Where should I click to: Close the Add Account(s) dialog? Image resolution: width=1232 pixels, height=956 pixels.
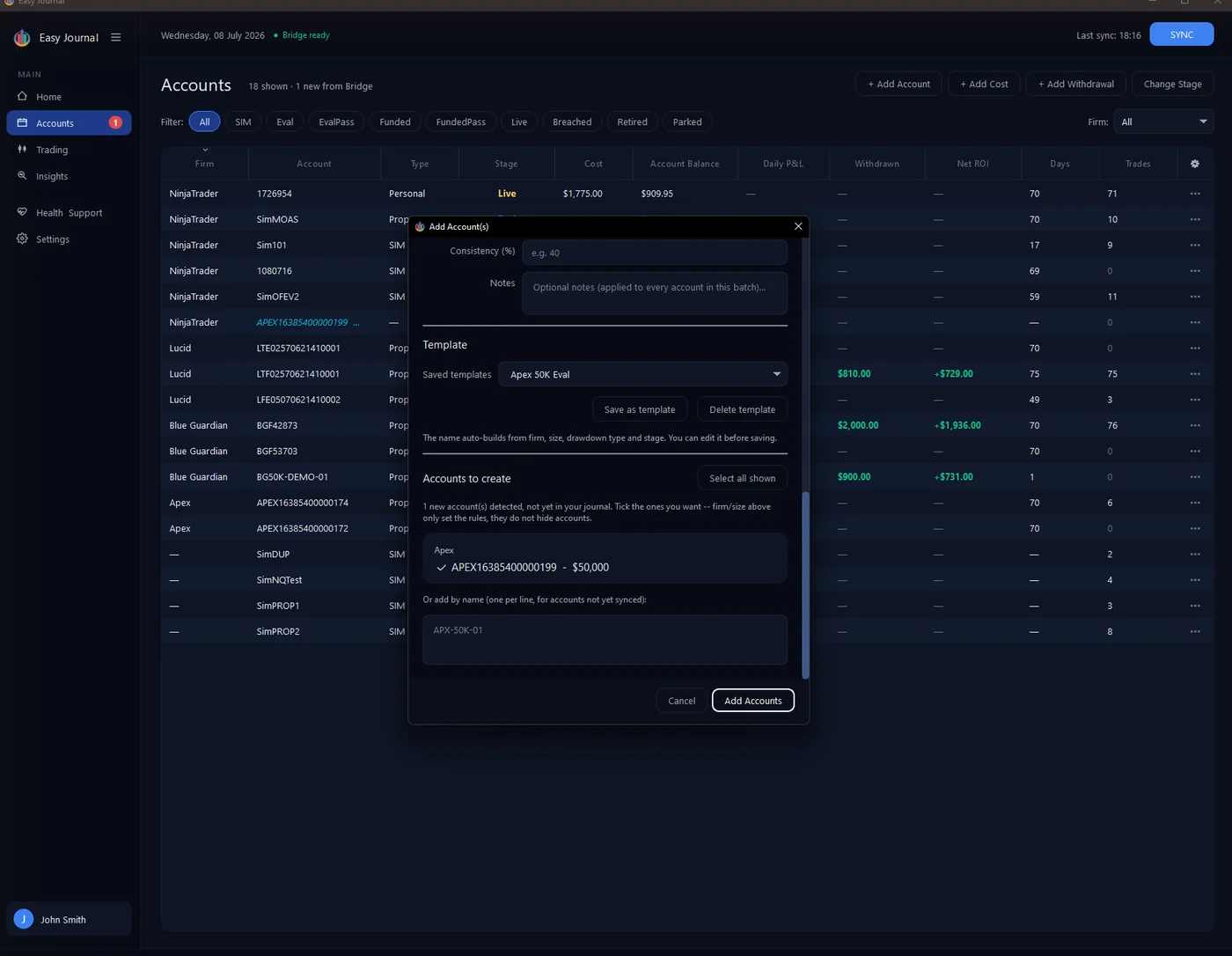tap(798, 226)
